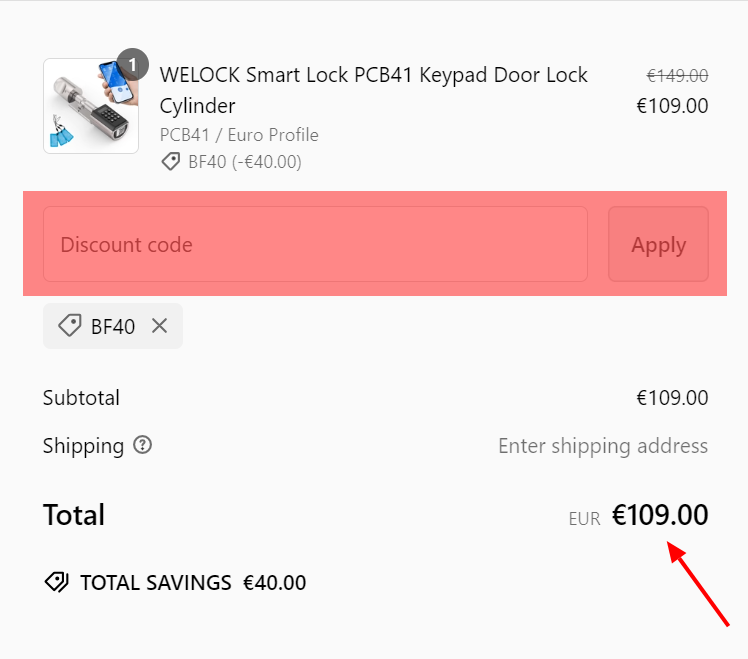The width and height of the screenshot is (748, 659).
Task: Click the tag icon beside BF40 (-€40.00)
Action: [x=171, y=162]
